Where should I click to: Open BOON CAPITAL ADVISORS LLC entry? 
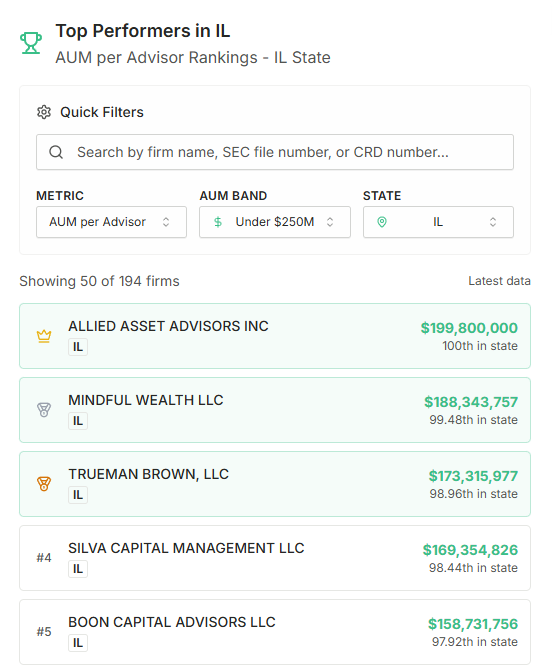click(x=275, y=632)
